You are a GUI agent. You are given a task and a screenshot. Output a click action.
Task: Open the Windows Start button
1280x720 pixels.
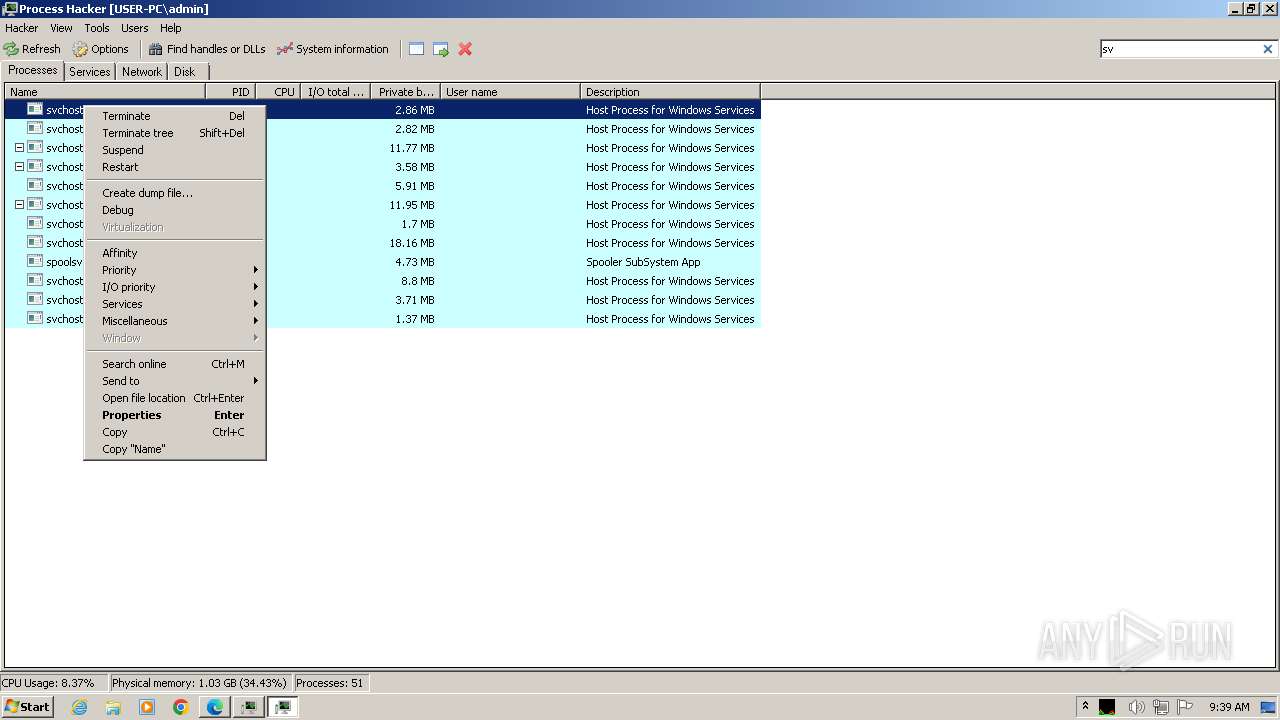point(28,707)
